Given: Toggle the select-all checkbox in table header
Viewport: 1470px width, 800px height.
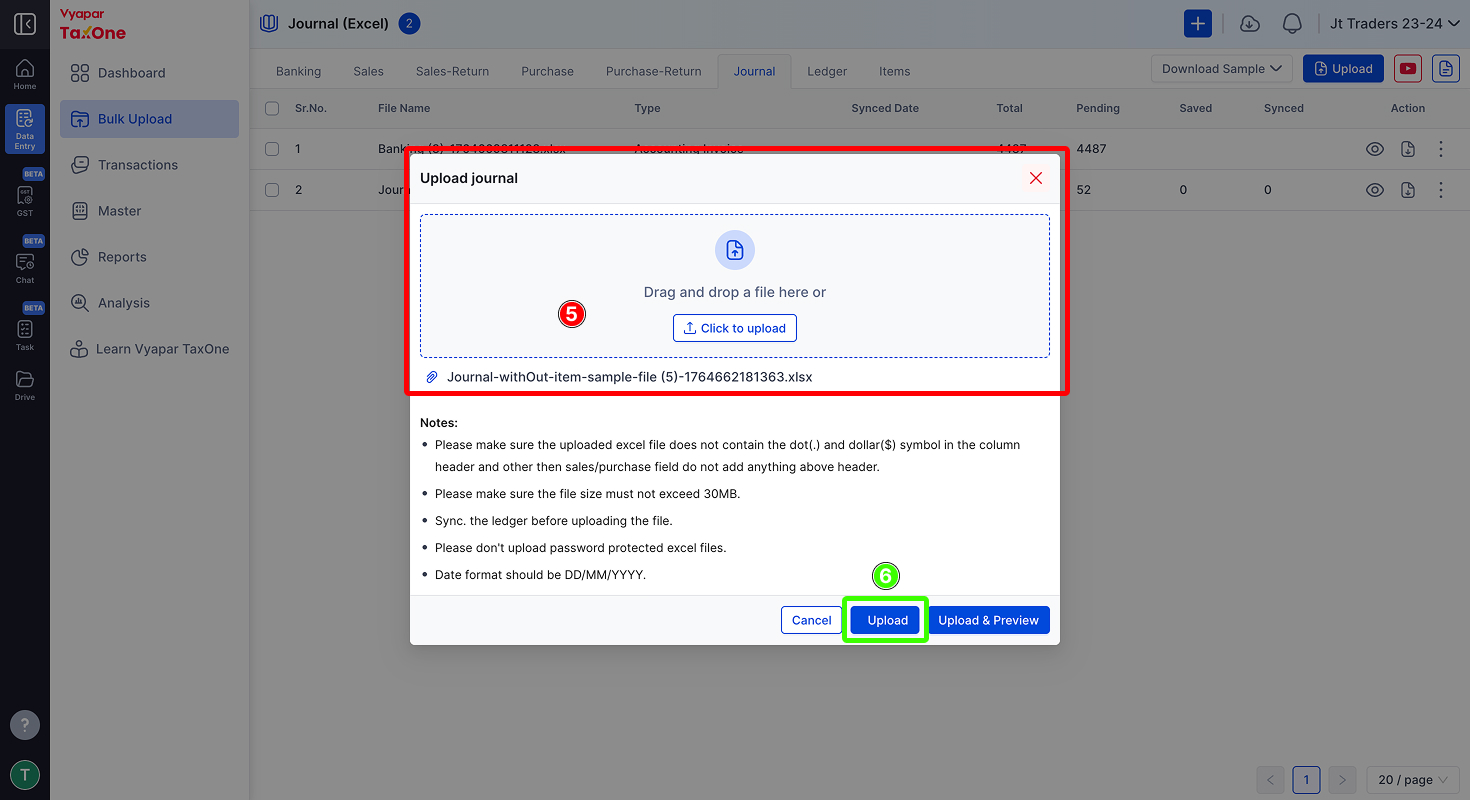Looking at the screenshot, I should [272, 108].
